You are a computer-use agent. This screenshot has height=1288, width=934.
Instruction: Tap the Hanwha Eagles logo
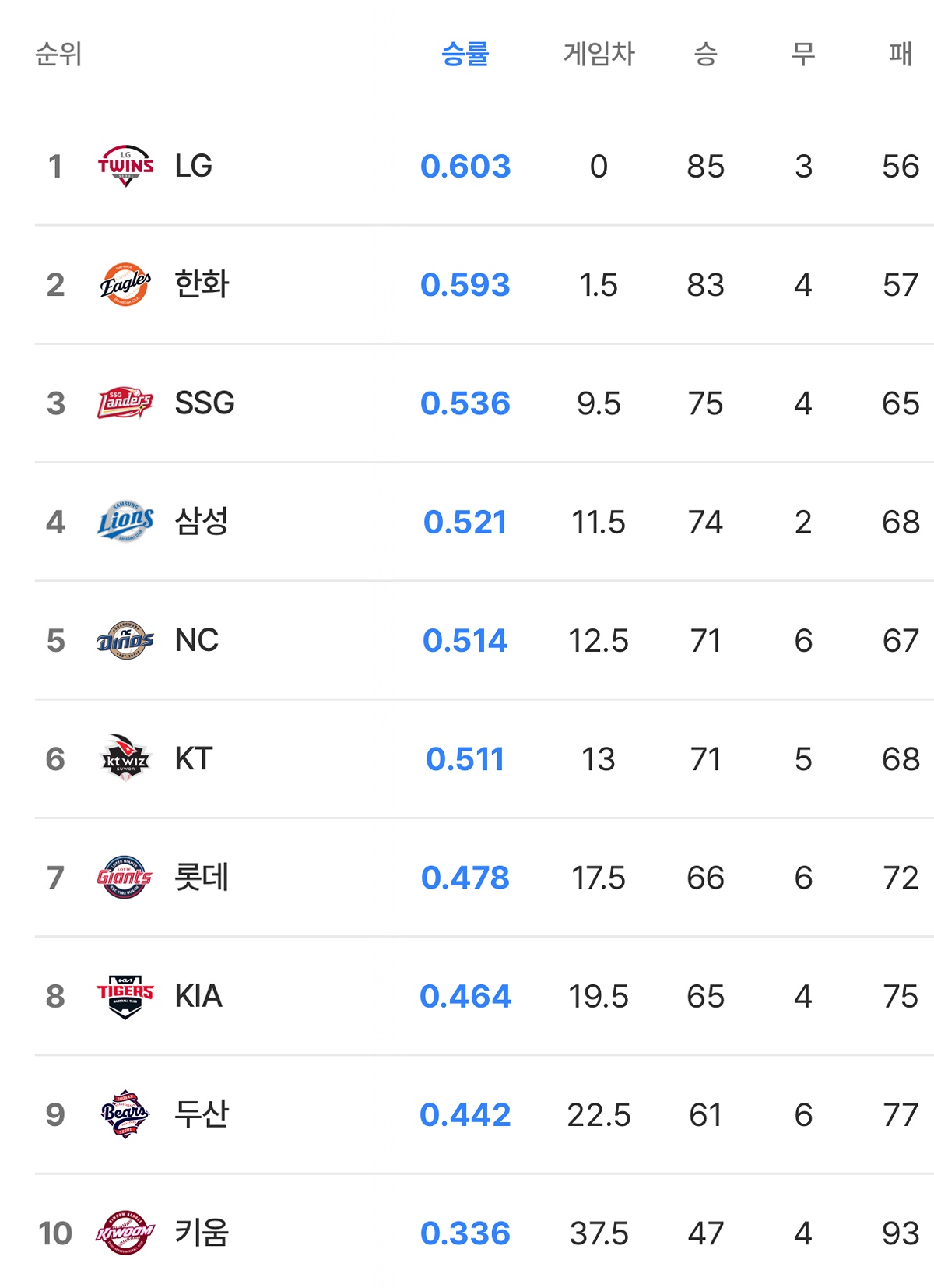pyautogui.click(x=125, y=284)
